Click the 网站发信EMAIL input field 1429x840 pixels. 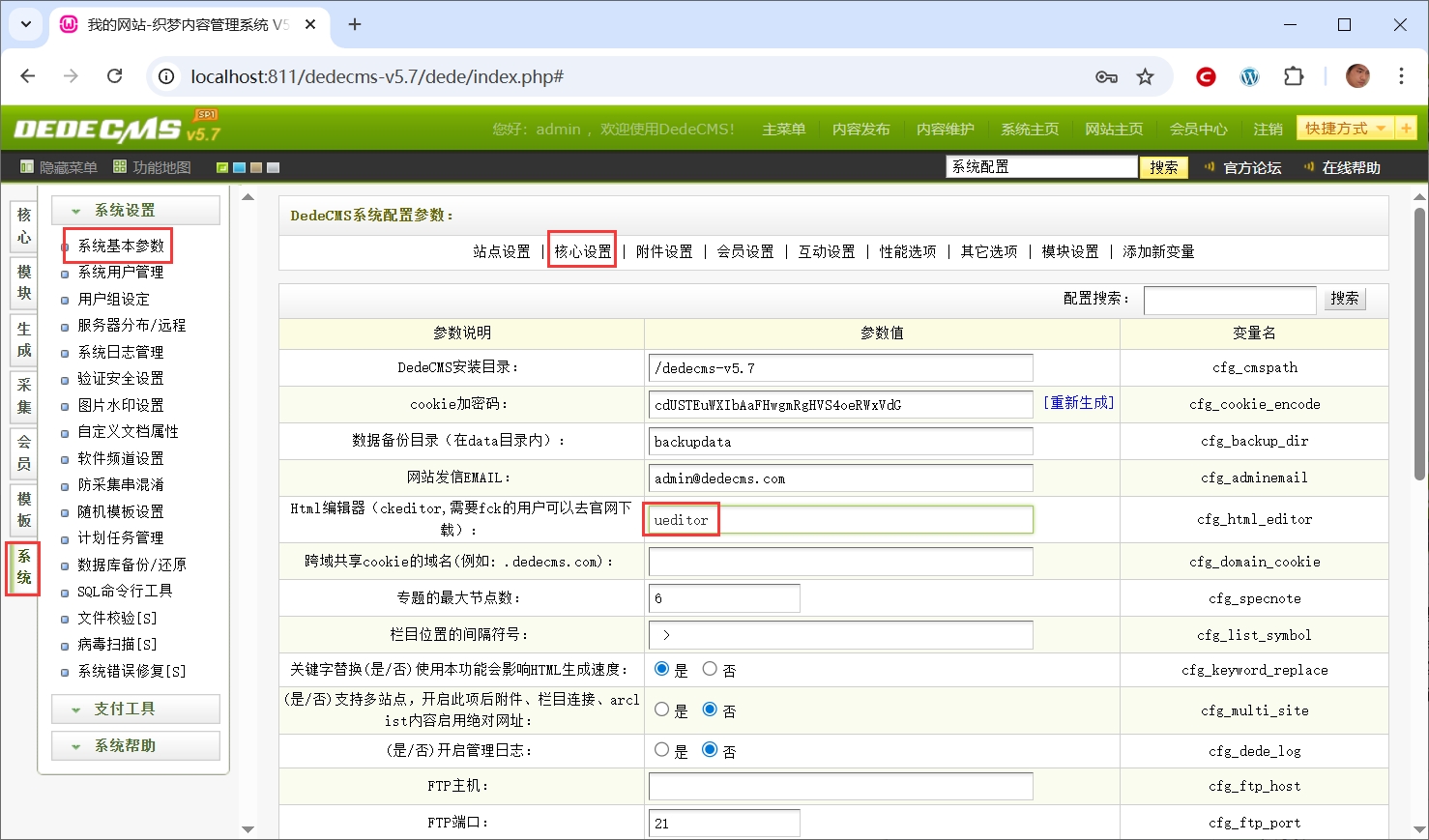[x=840, y=478]
